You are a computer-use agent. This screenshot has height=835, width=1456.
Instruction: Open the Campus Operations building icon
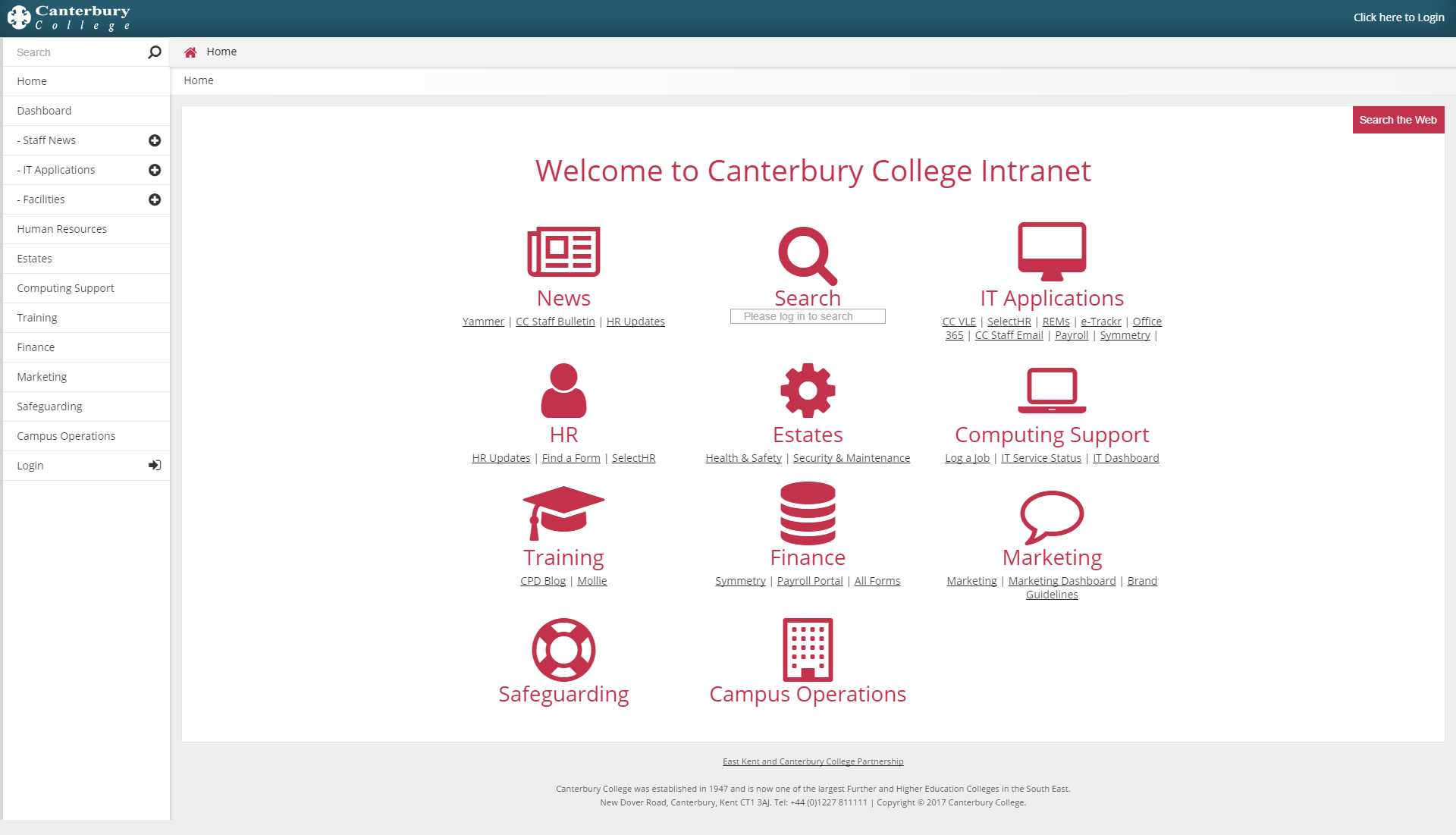click(x=808, y=648)
